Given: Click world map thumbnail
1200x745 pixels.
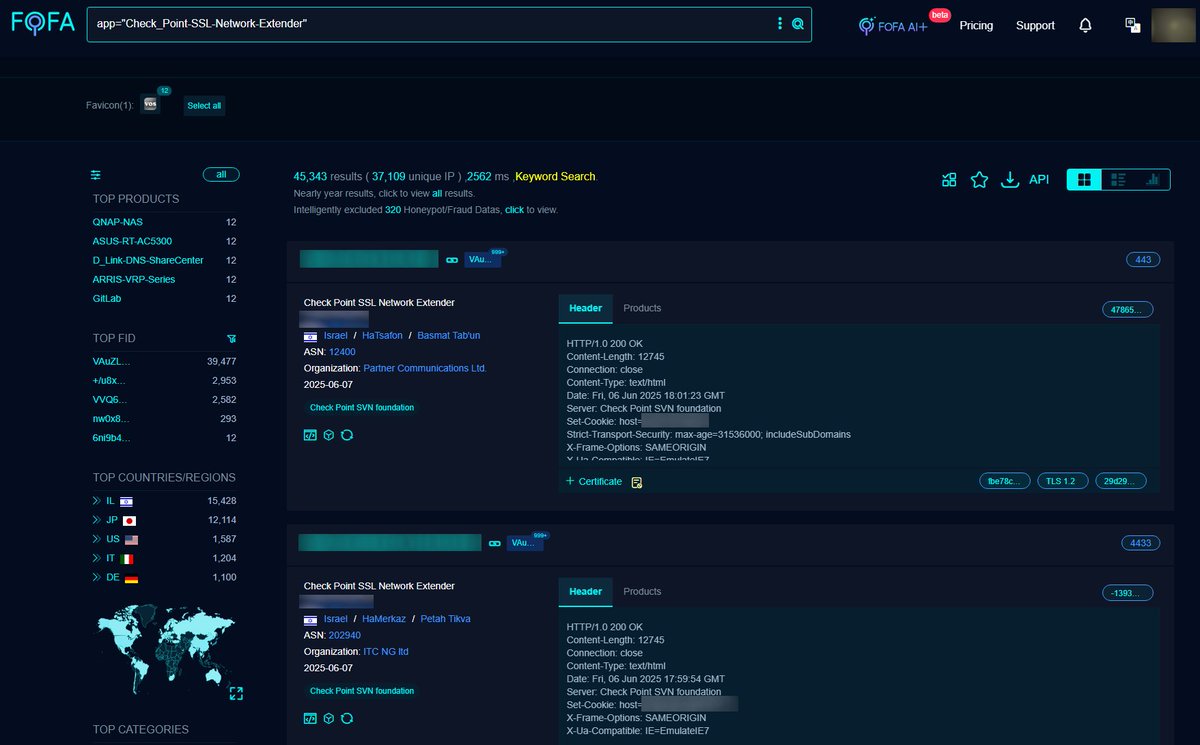Looking at the screenshot, I should [166, 650].
